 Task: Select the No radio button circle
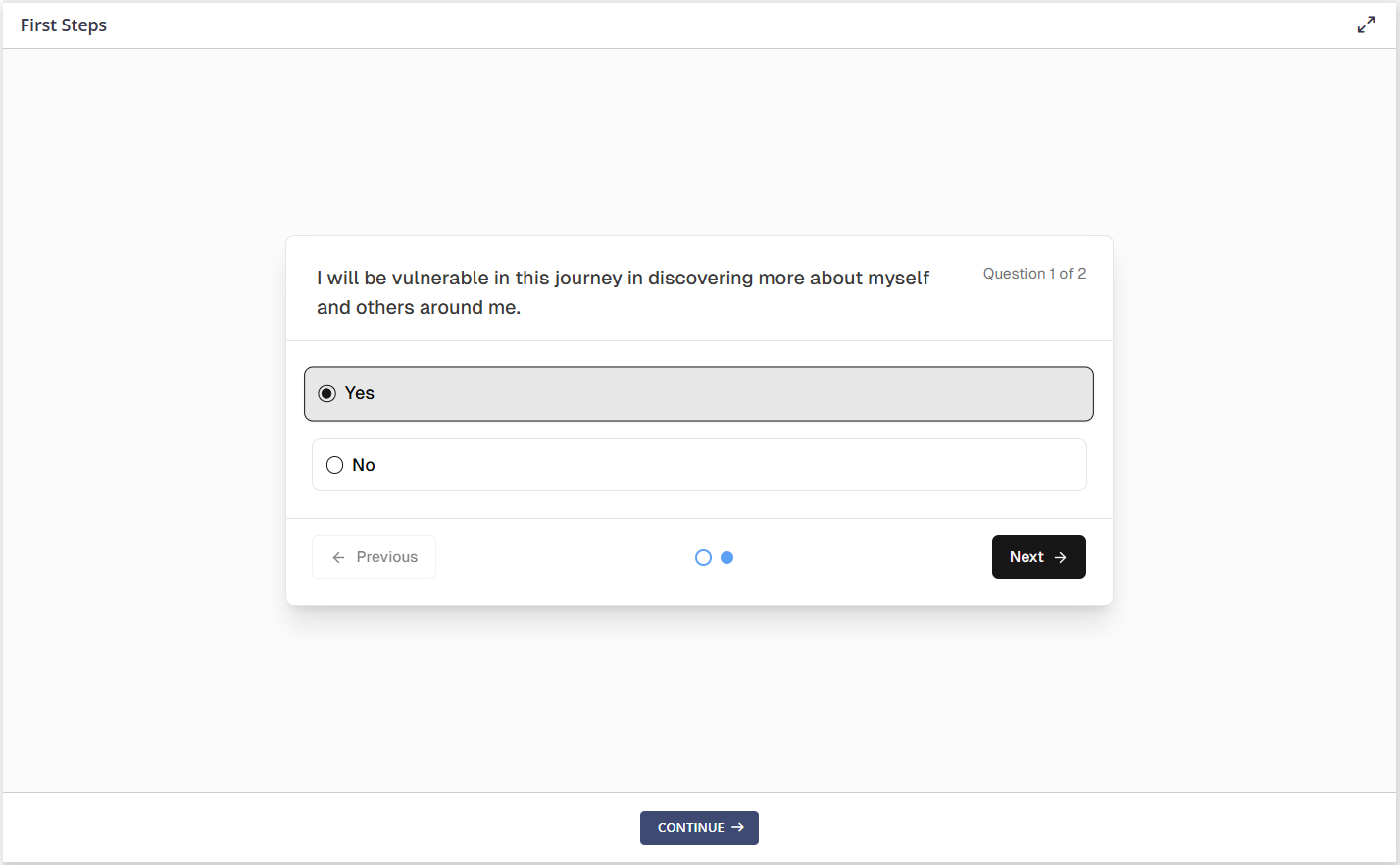[x=335, y=465]
